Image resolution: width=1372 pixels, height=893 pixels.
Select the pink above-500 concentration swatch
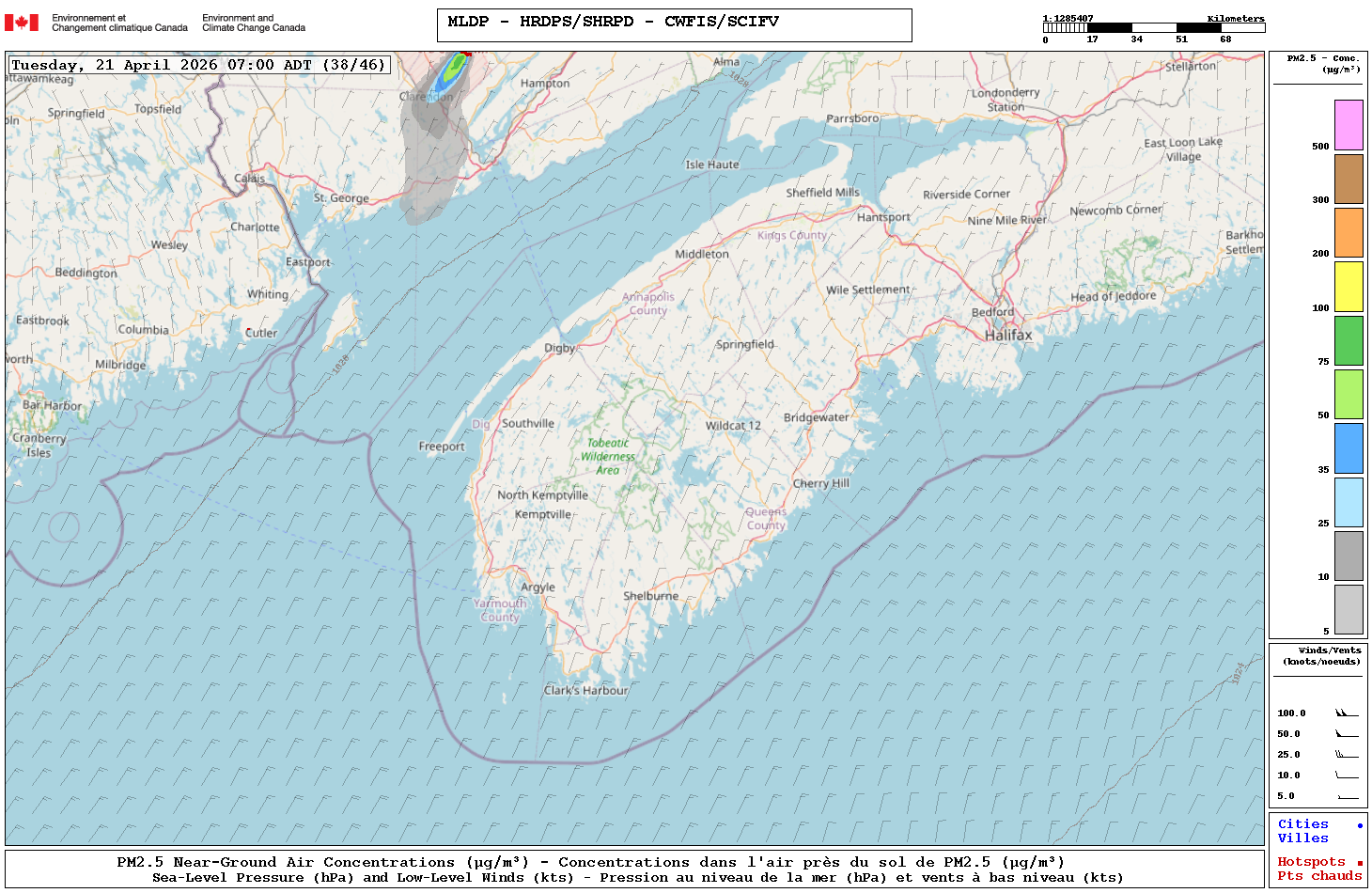(x=1349, y=125)
